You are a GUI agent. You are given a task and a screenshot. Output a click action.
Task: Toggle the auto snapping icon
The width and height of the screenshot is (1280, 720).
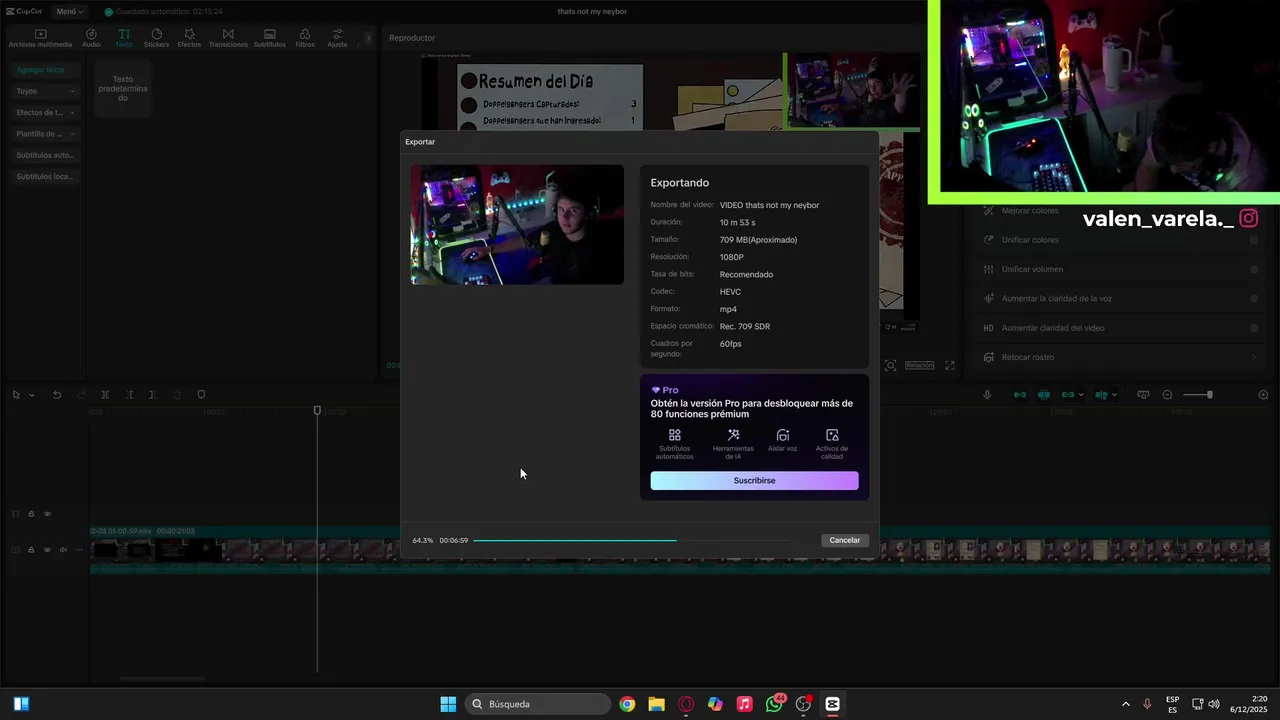[1044, 395]
